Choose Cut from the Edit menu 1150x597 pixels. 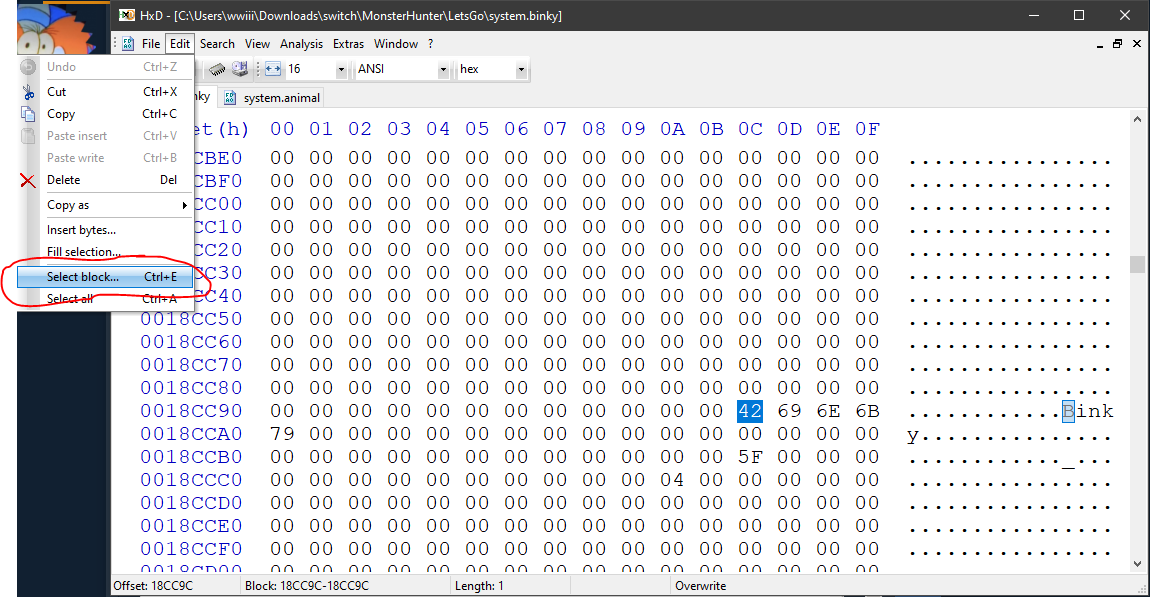tap(105, 92)
